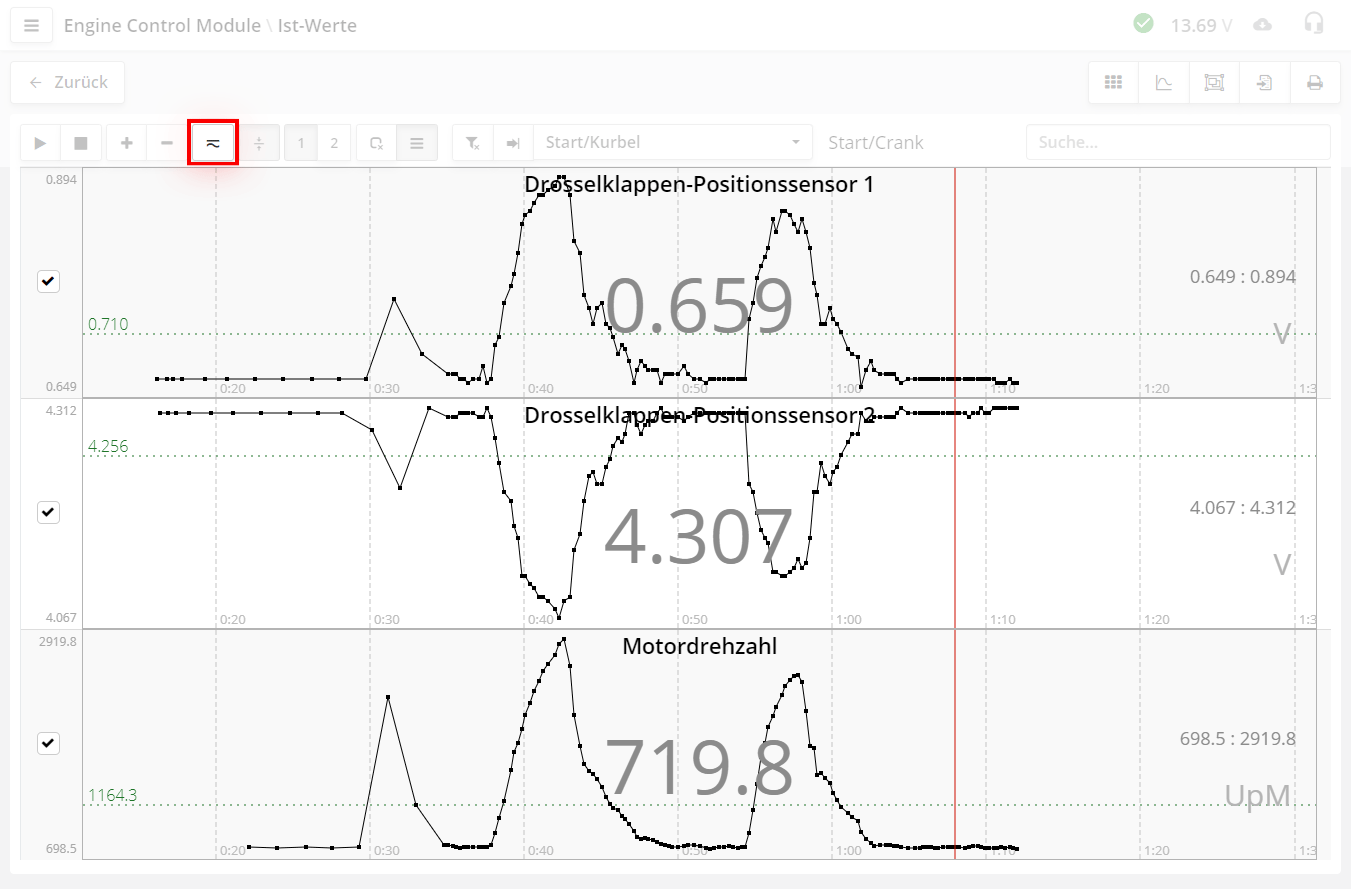Uncheck Drosselklappen-Positionssensor 2 checkbox
This screenshot has height=889, width=1351.
[x=48, y=513]
